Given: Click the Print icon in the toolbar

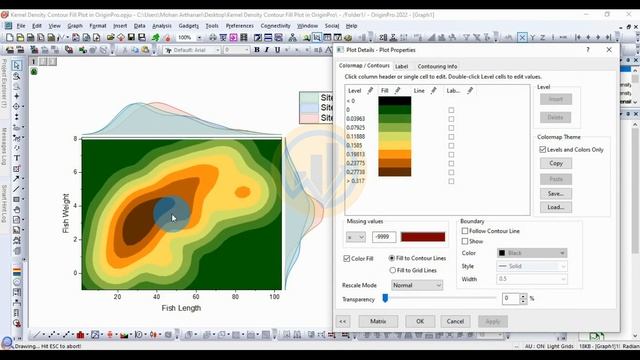Looking at the screenshot, I should 213,38.
